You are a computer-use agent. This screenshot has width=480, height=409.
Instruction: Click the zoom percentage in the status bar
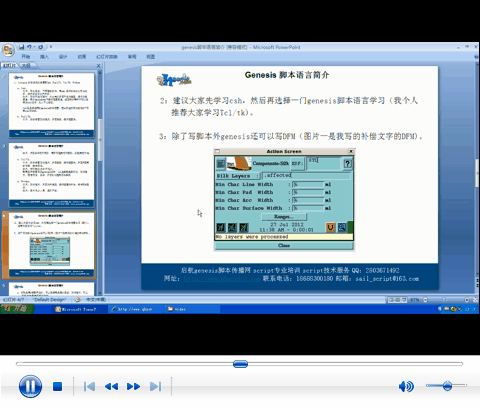(415, 300)
